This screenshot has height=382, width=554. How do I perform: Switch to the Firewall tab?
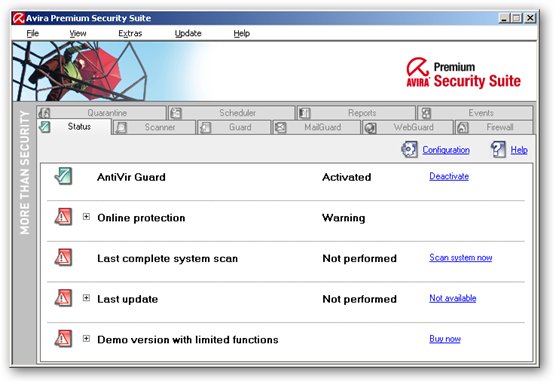coord(494,127)
